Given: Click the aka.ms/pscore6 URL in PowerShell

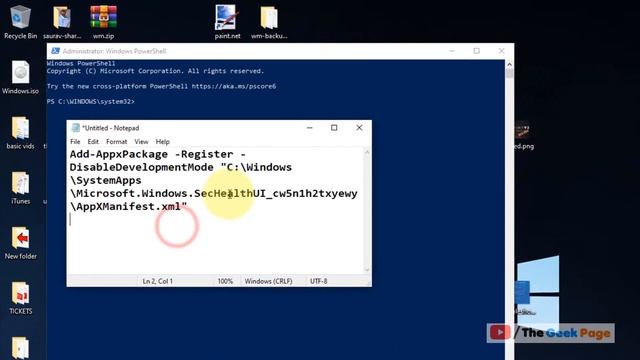Looking at the screenshot, I should pyautogui.click(x=234, y=86).
